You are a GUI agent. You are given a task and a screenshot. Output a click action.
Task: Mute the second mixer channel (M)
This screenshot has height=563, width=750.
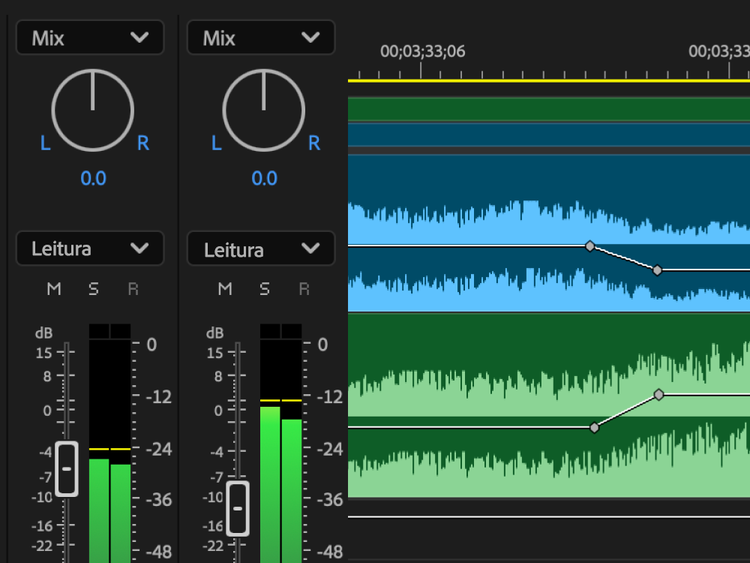[225, 289]
